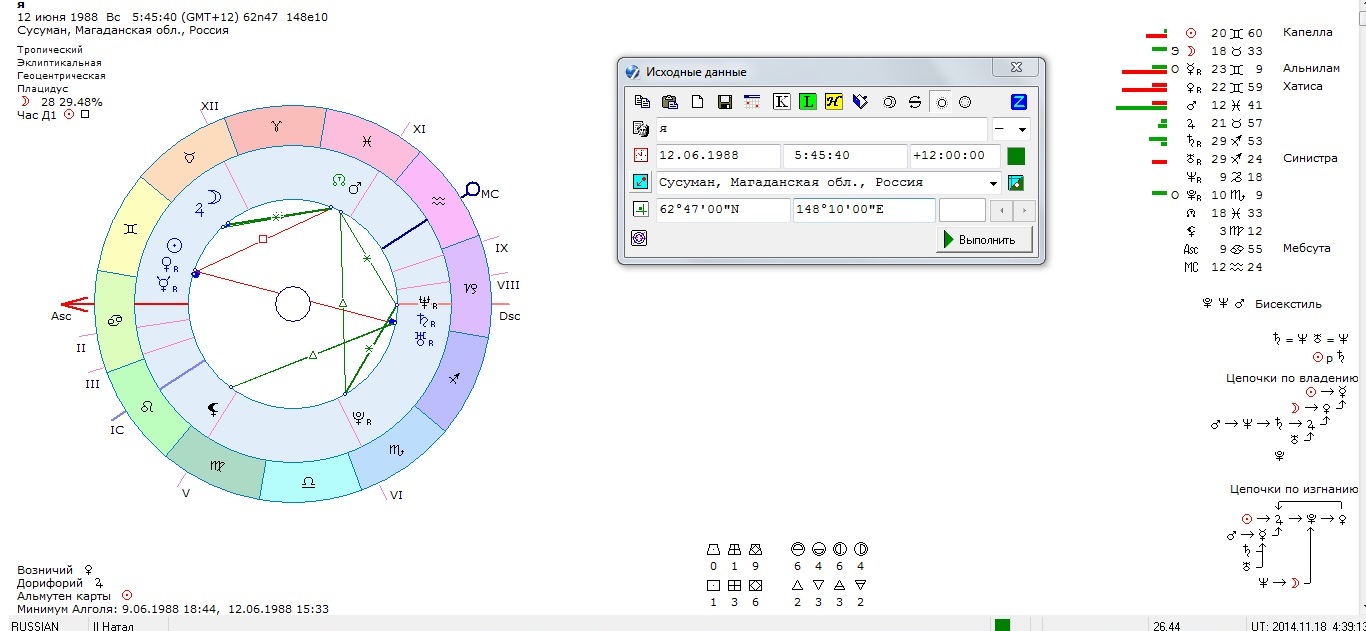
Task: Click the Выполнить button
Action: pyautogui.click(x=984, y=240)
